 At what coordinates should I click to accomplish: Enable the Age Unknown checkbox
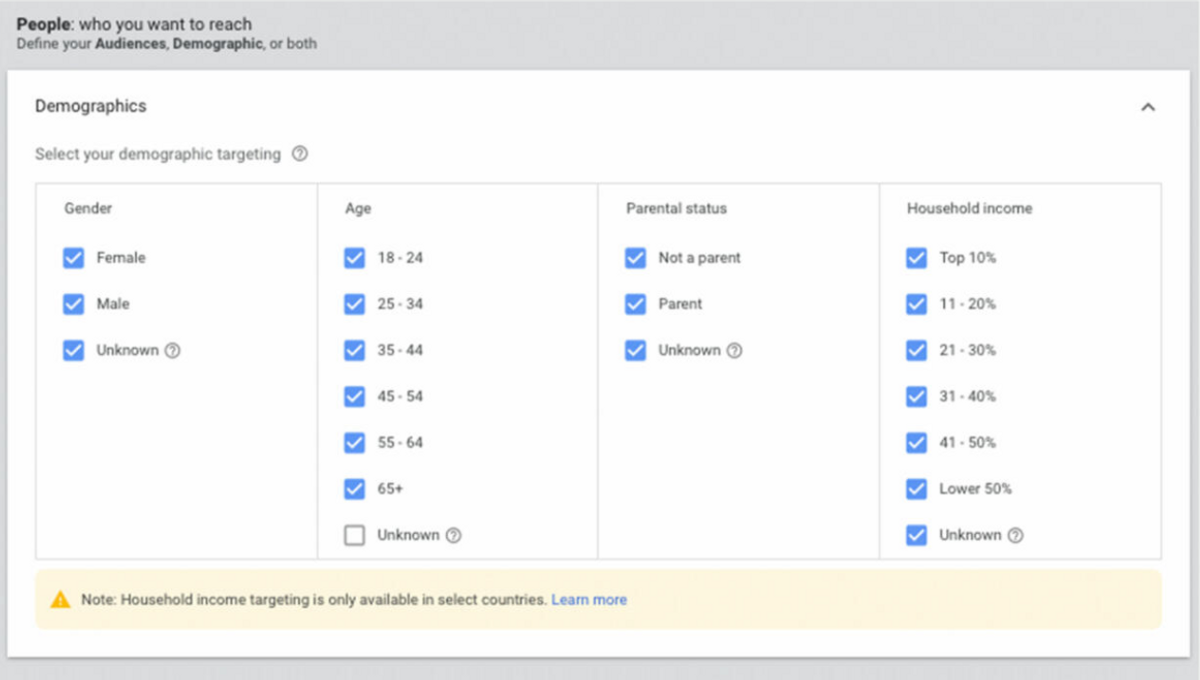[x=354, y=535]
